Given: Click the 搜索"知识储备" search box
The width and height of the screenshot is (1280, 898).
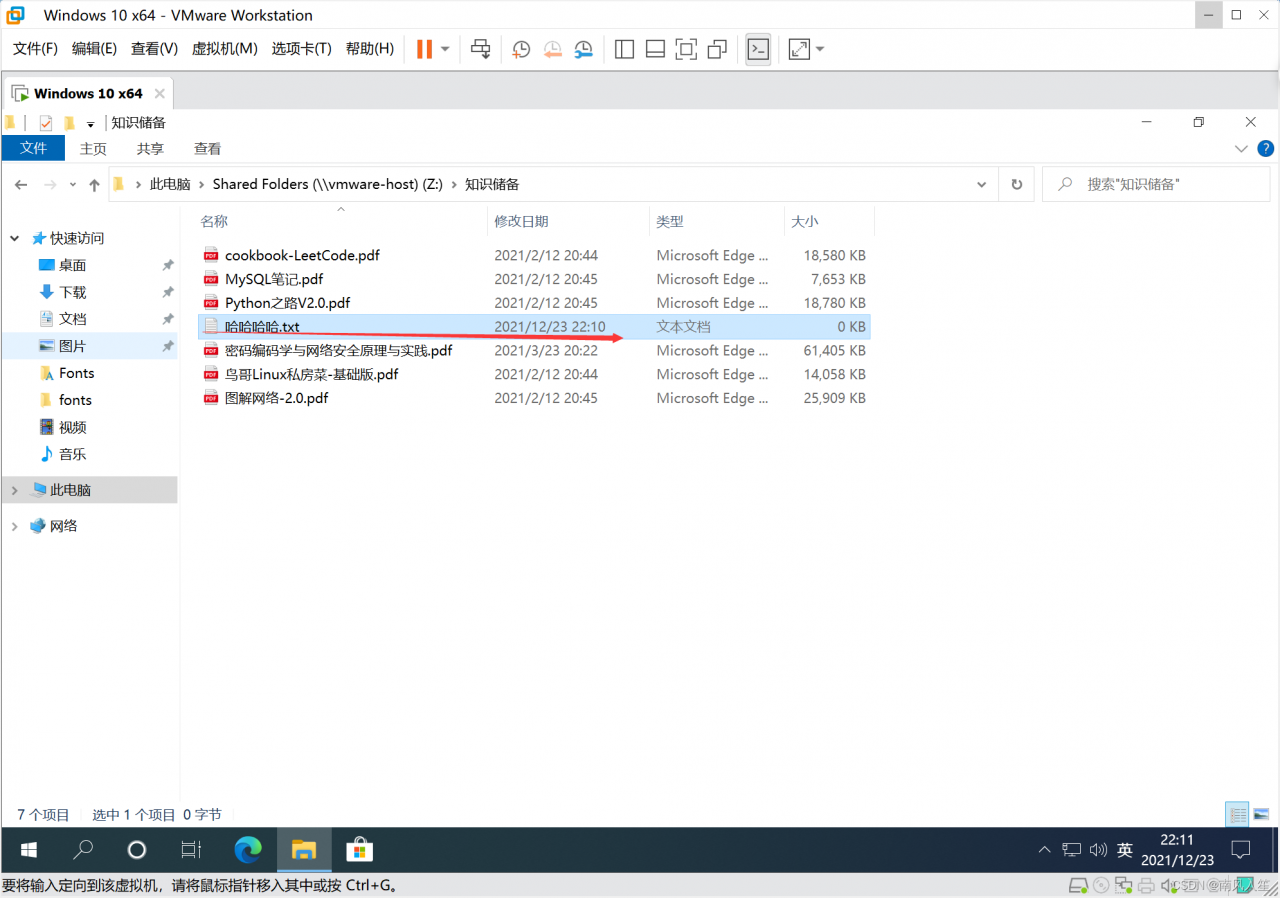Looking at the screenshot, I should (1157, 184).
